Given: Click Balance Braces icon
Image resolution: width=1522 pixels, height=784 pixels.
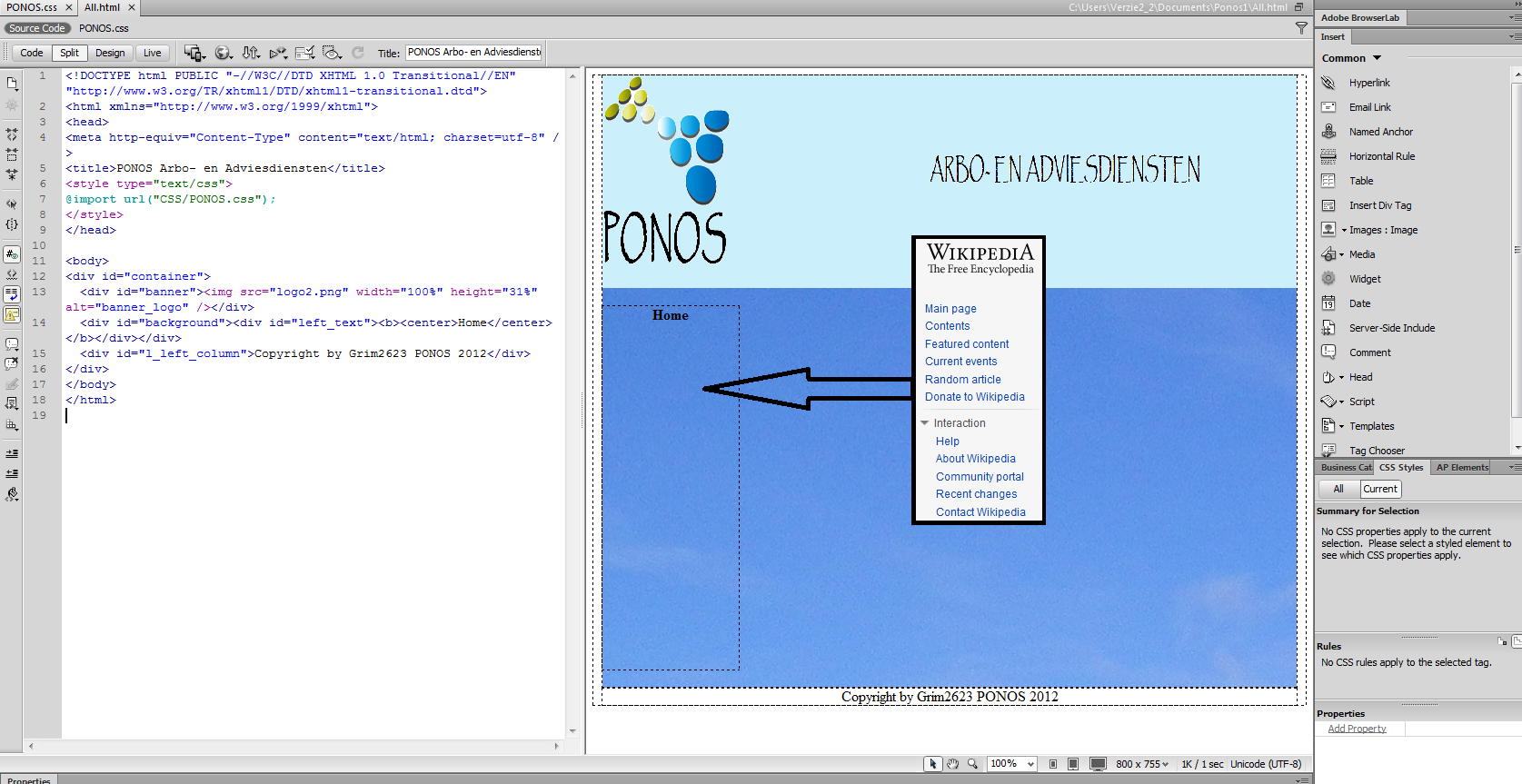Looking at the screenshot, I should click(x=12, y=224).
